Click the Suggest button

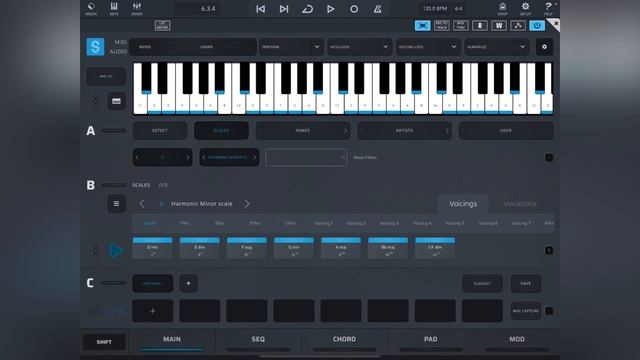click(482, 283)
